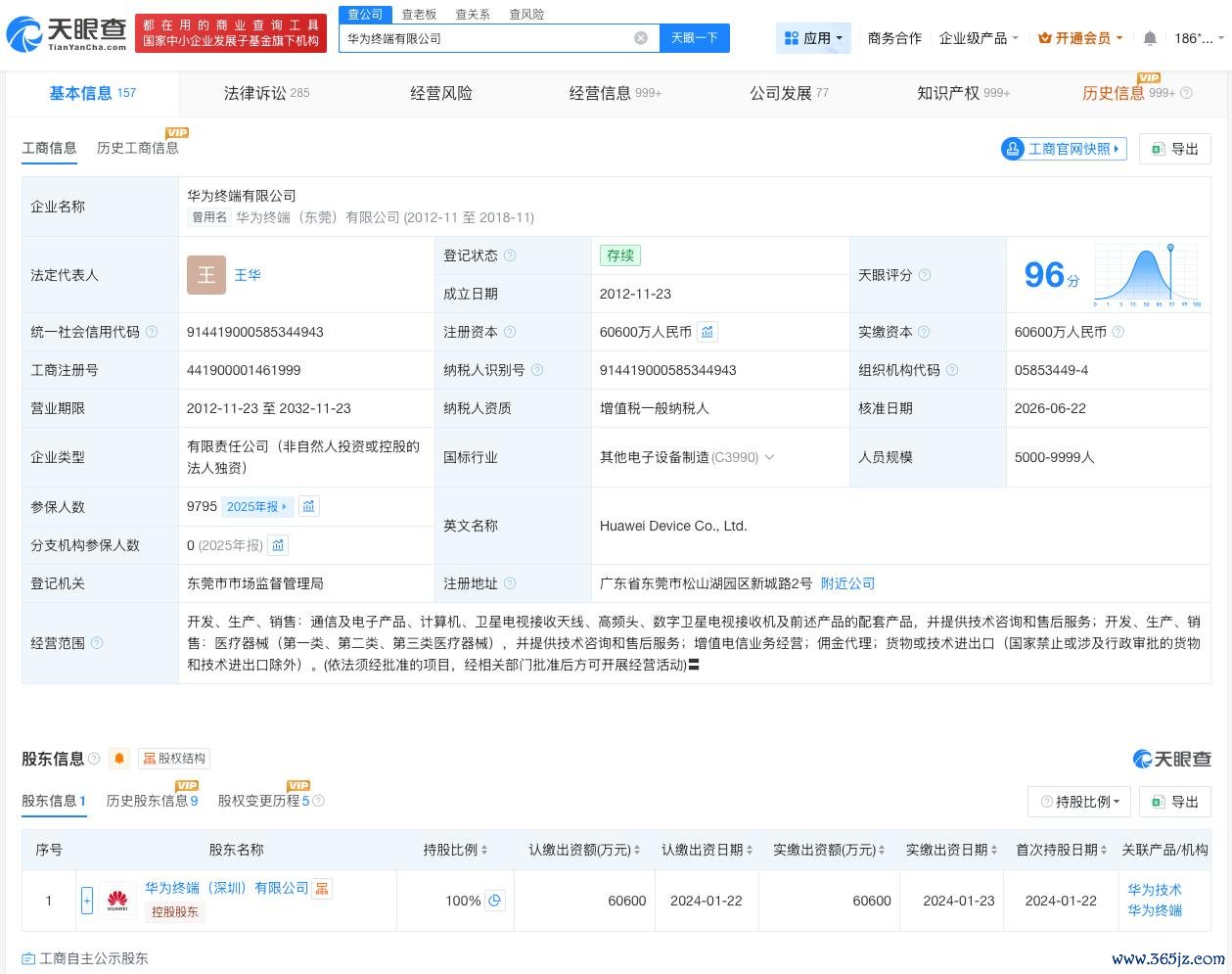
Task: Click help icon beside 组织机构代码
Action: tap(952, 370)
